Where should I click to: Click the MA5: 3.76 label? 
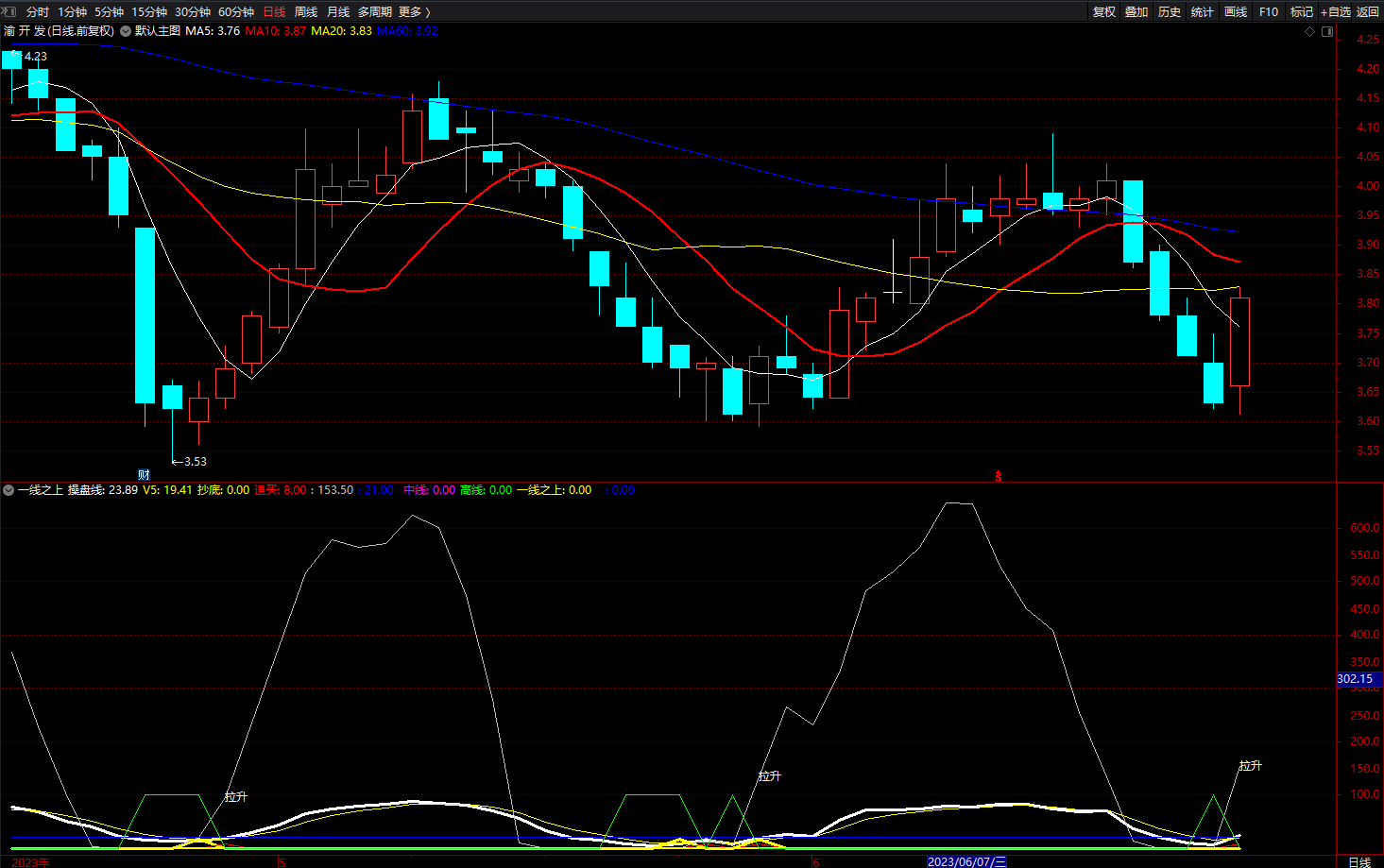point(213,30)
